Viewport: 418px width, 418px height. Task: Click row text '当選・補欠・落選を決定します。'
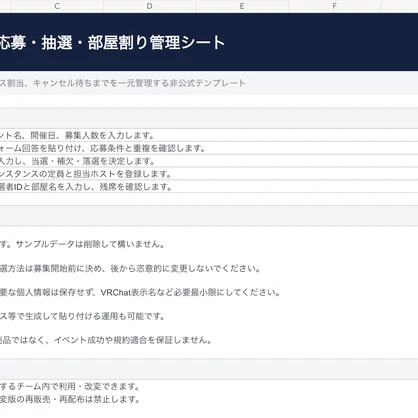[93, 161]
